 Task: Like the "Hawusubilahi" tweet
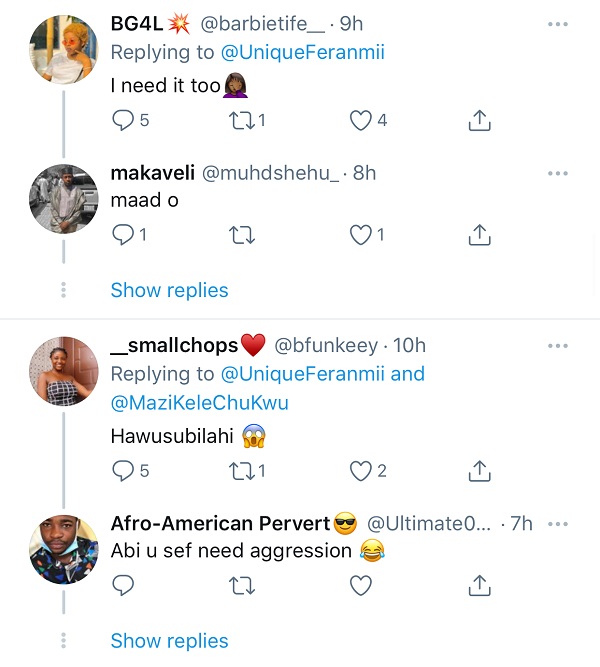pos(360,470)
